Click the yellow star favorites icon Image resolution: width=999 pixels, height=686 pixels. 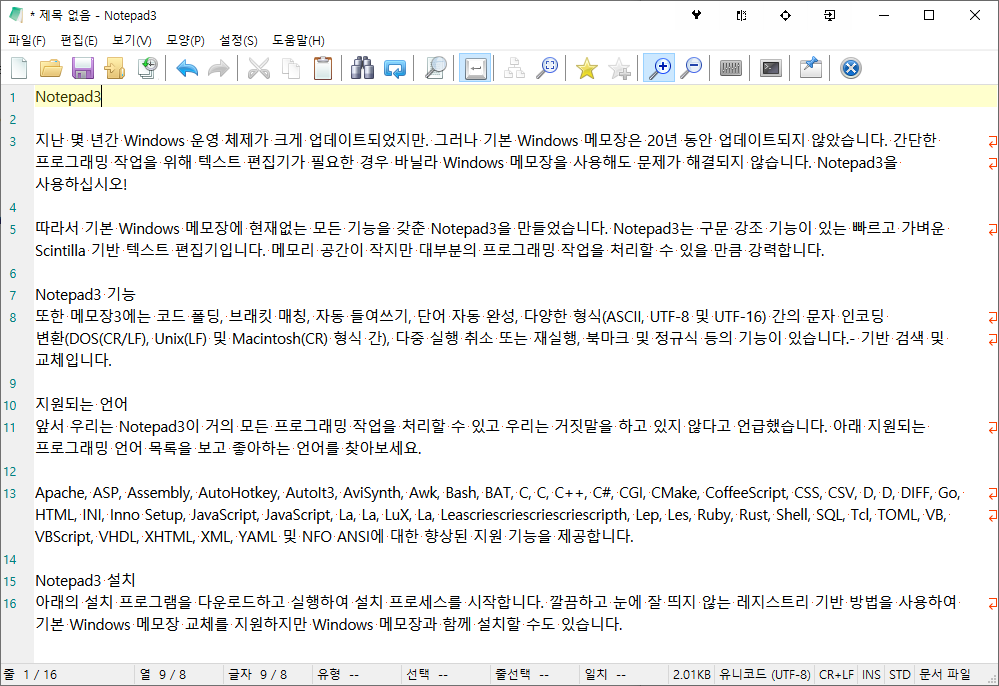(586, 68)
